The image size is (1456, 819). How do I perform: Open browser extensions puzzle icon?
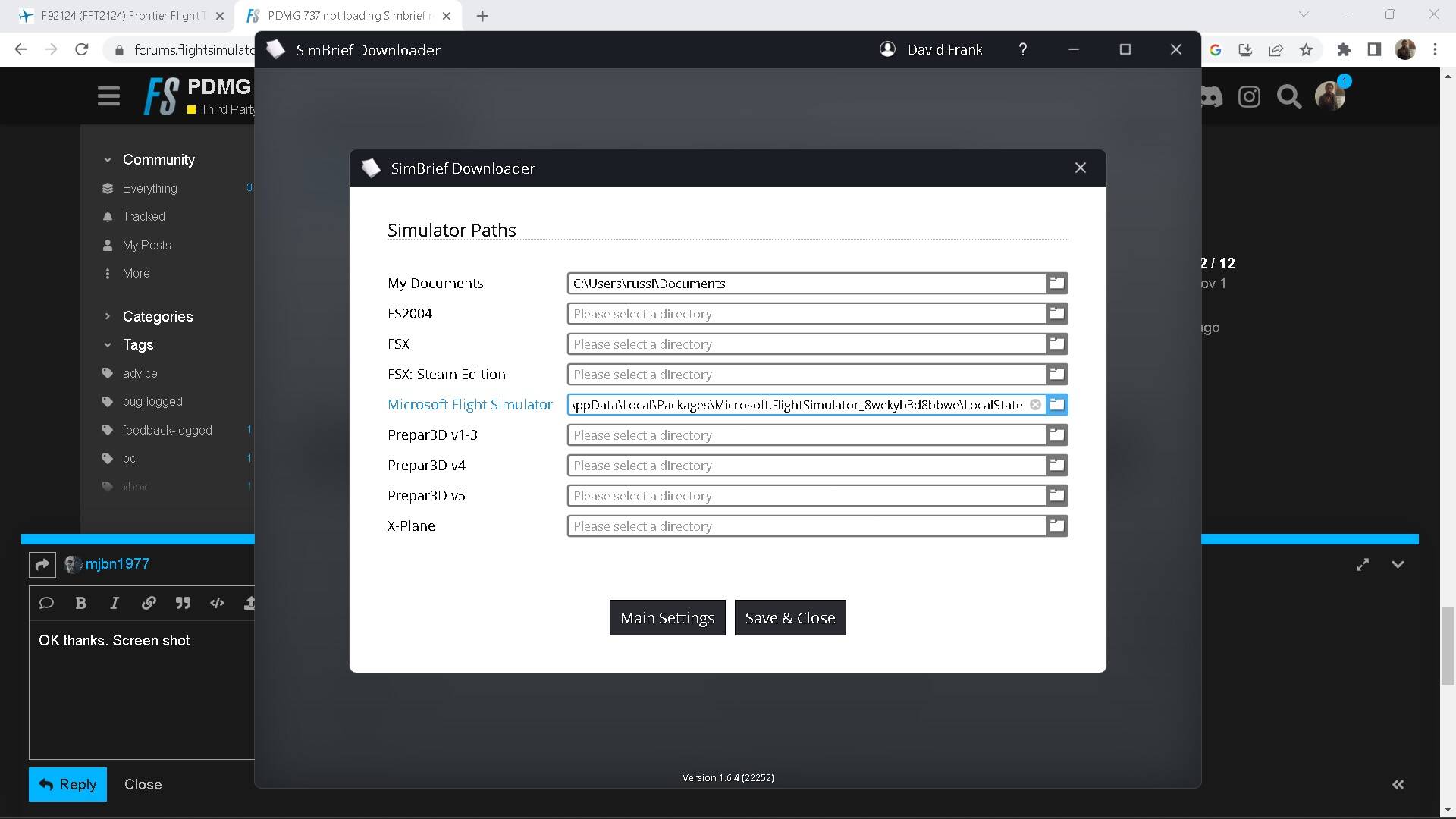tap(1344, 49)
